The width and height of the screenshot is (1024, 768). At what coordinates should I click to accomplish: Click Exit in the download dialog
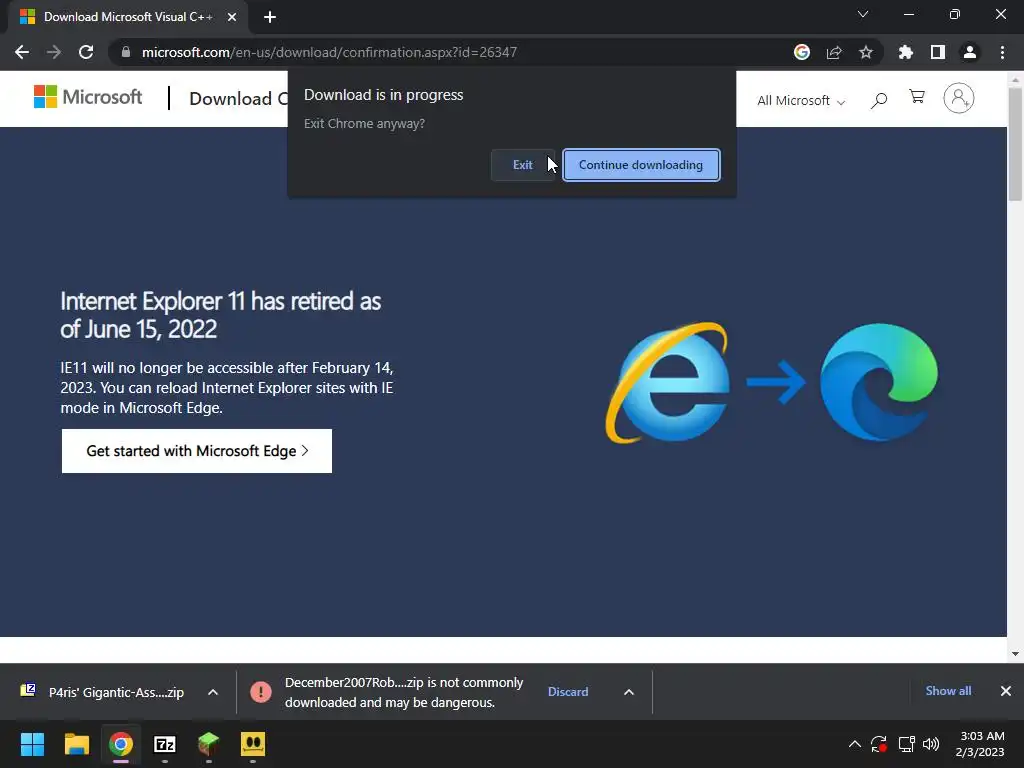[x=522, y=165]
